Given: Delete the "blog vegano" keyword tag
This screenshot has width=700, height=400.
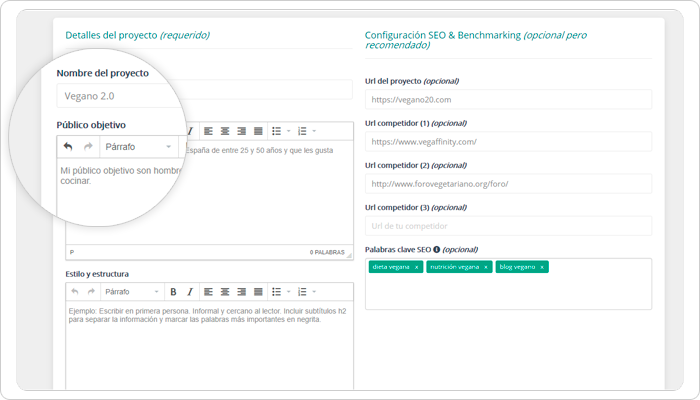Looking at the screenshot, I should pos(542,267).
